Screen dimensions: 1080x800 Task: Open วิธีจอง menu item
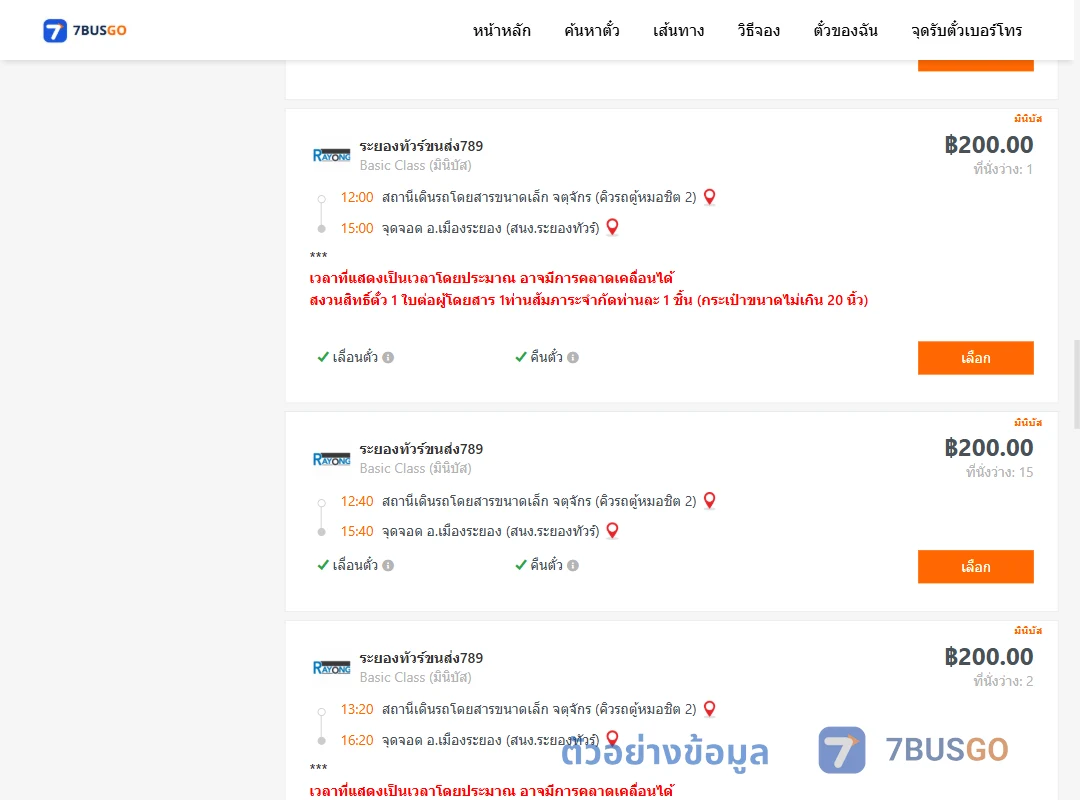(758, 30)
